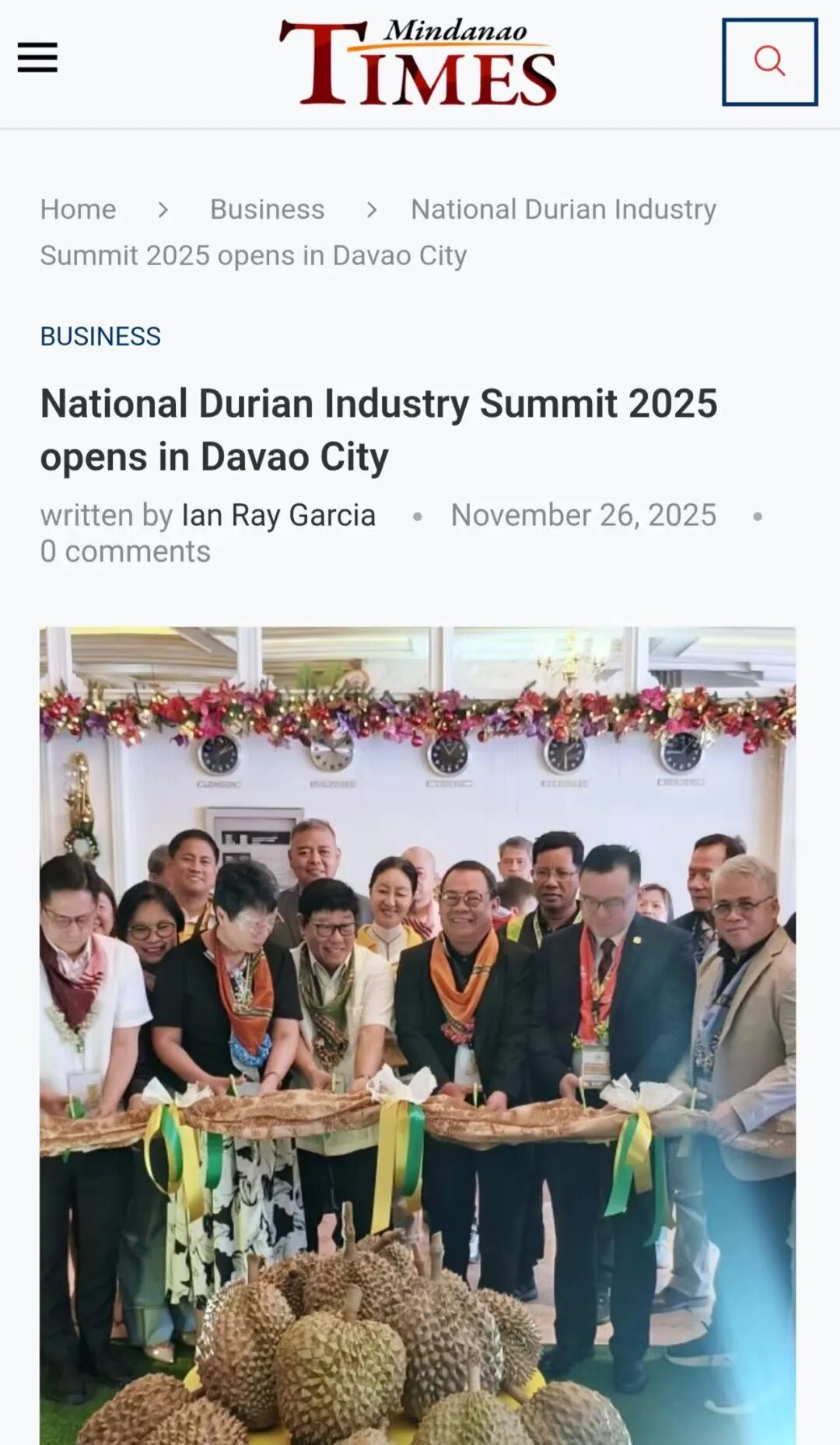Click the dot separator after the date
Screen dimensions: 840x1445
coord(757,516)
